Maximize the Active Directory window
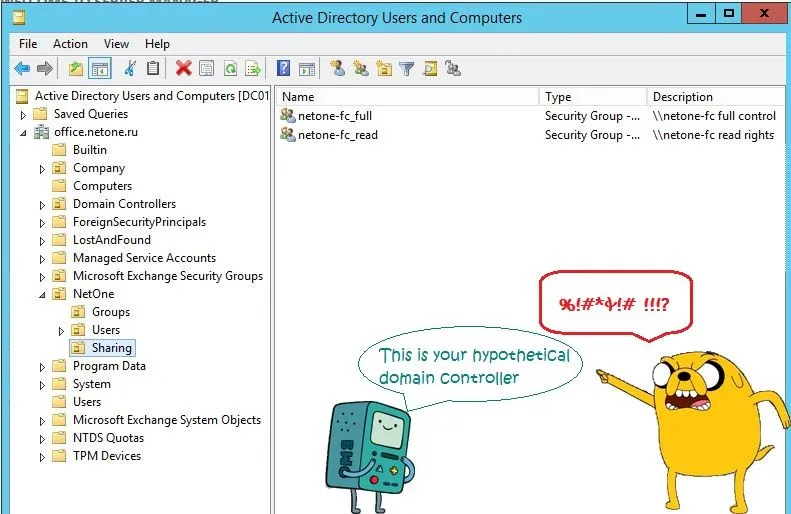Image resolution: width=791 pixels, height=514 pixels. (728, 14)
